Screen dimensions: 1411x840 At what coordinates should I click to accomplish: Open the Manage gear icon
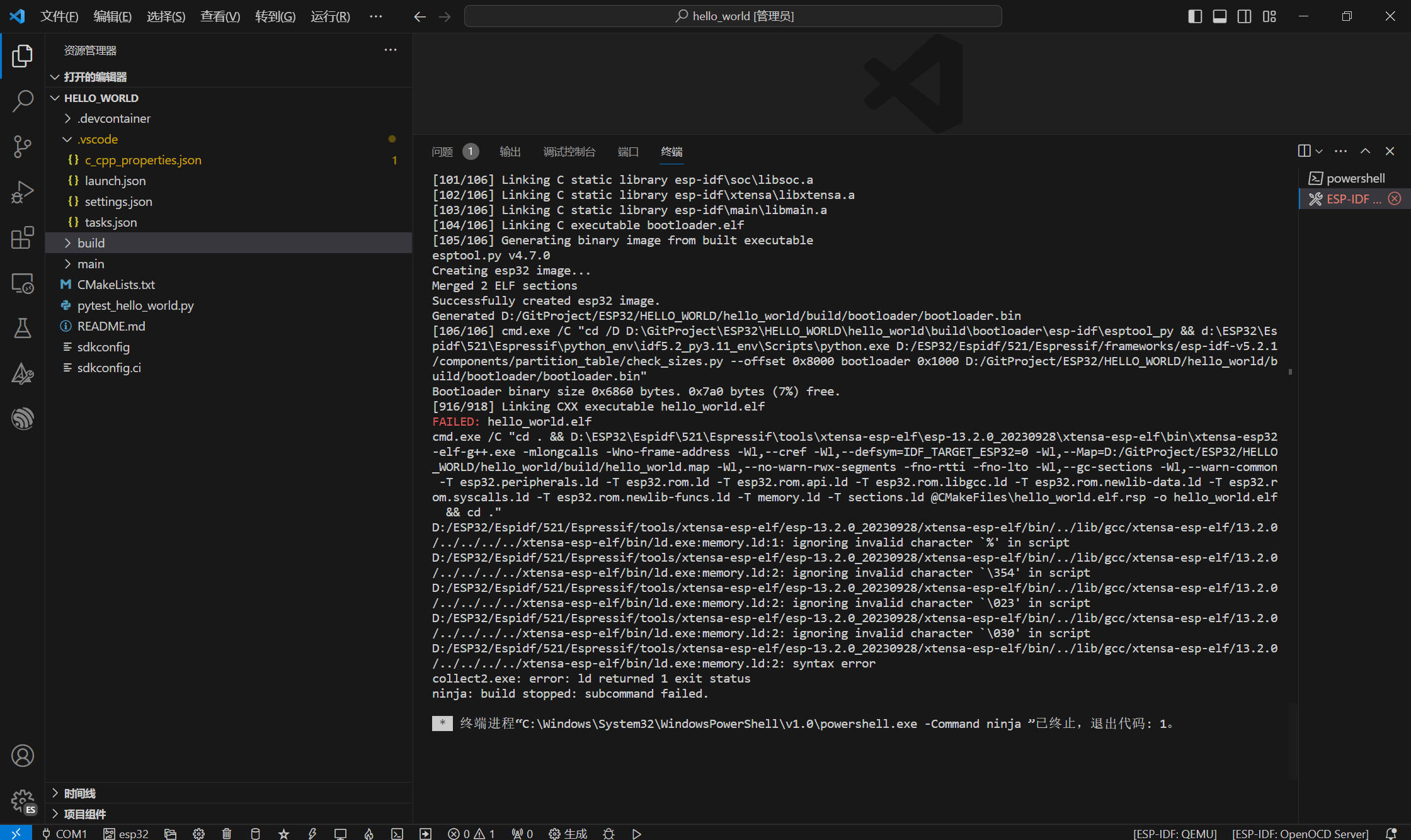(22, 801)
